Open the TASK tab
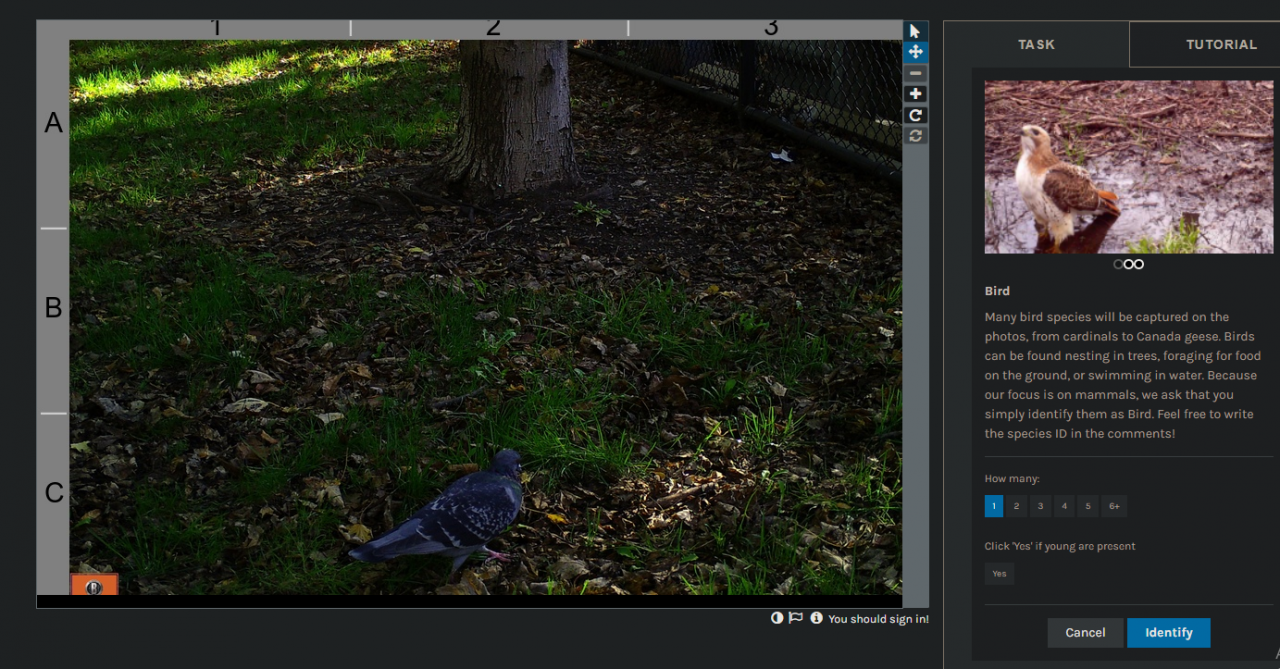This screenshot has height=669, width=1280. 1036,44
